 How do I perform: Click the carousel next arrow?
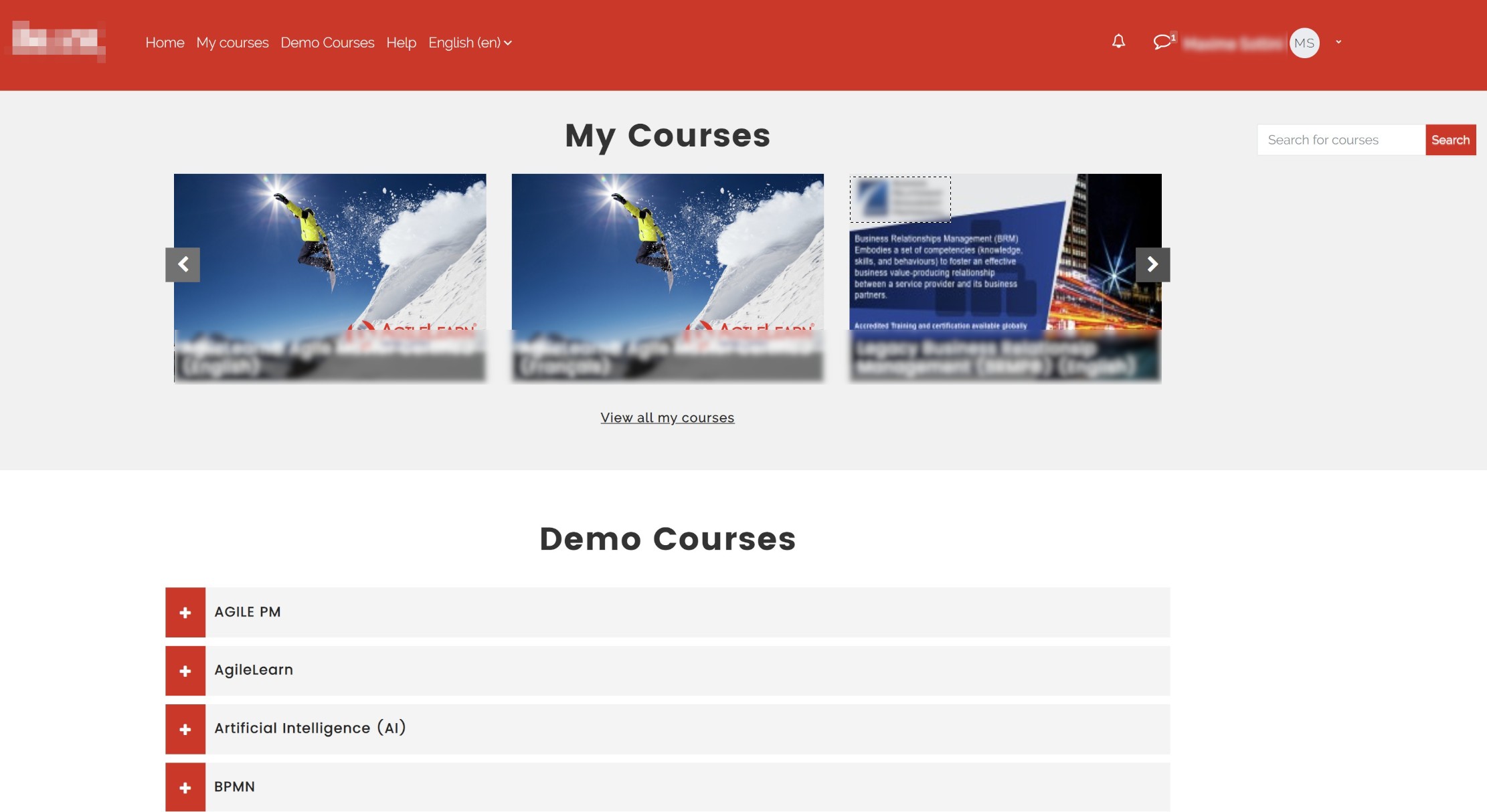point(1152,265)
